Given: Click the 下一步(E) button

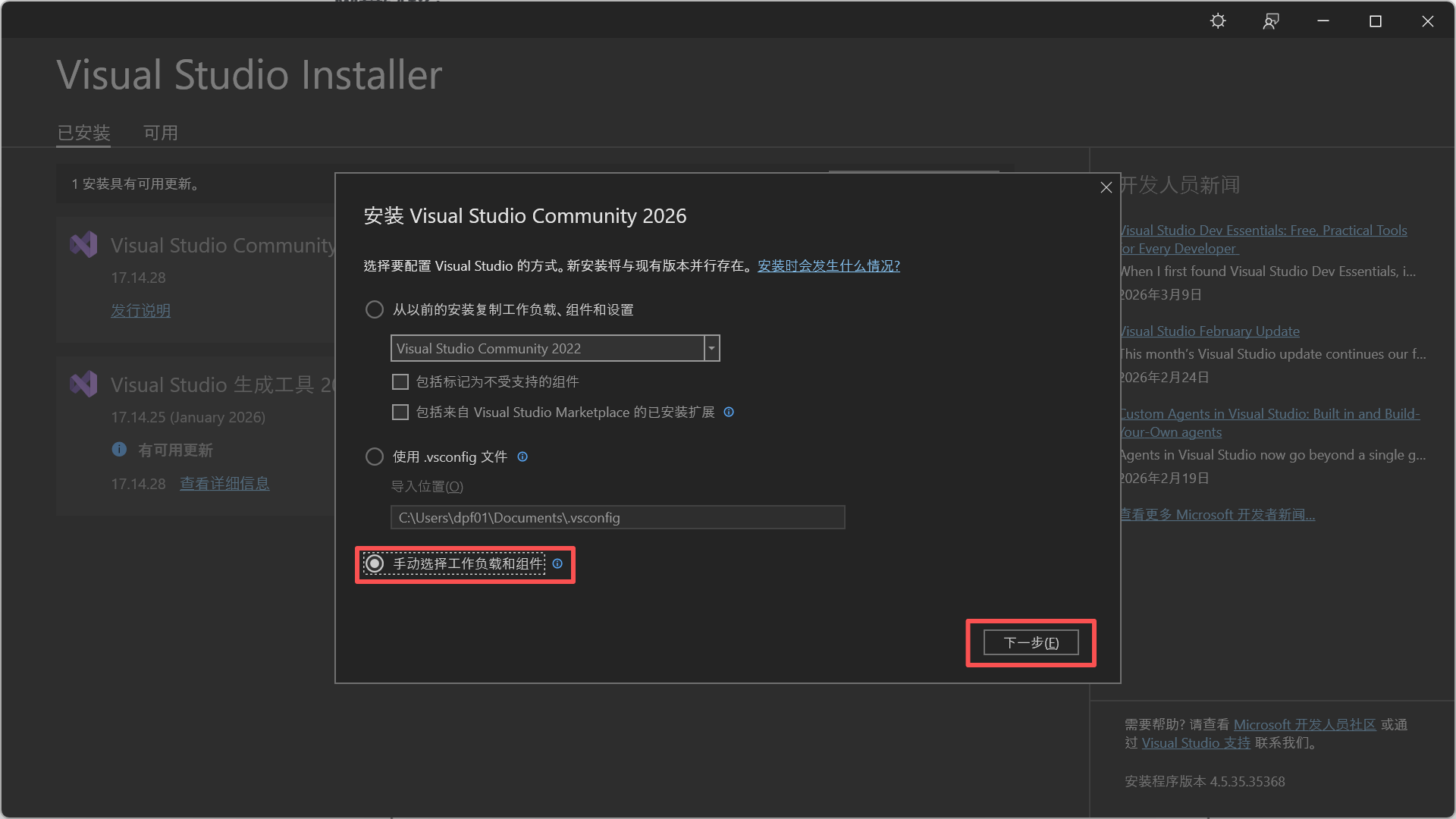Looking at the screenshot, I should (1031, 642).
